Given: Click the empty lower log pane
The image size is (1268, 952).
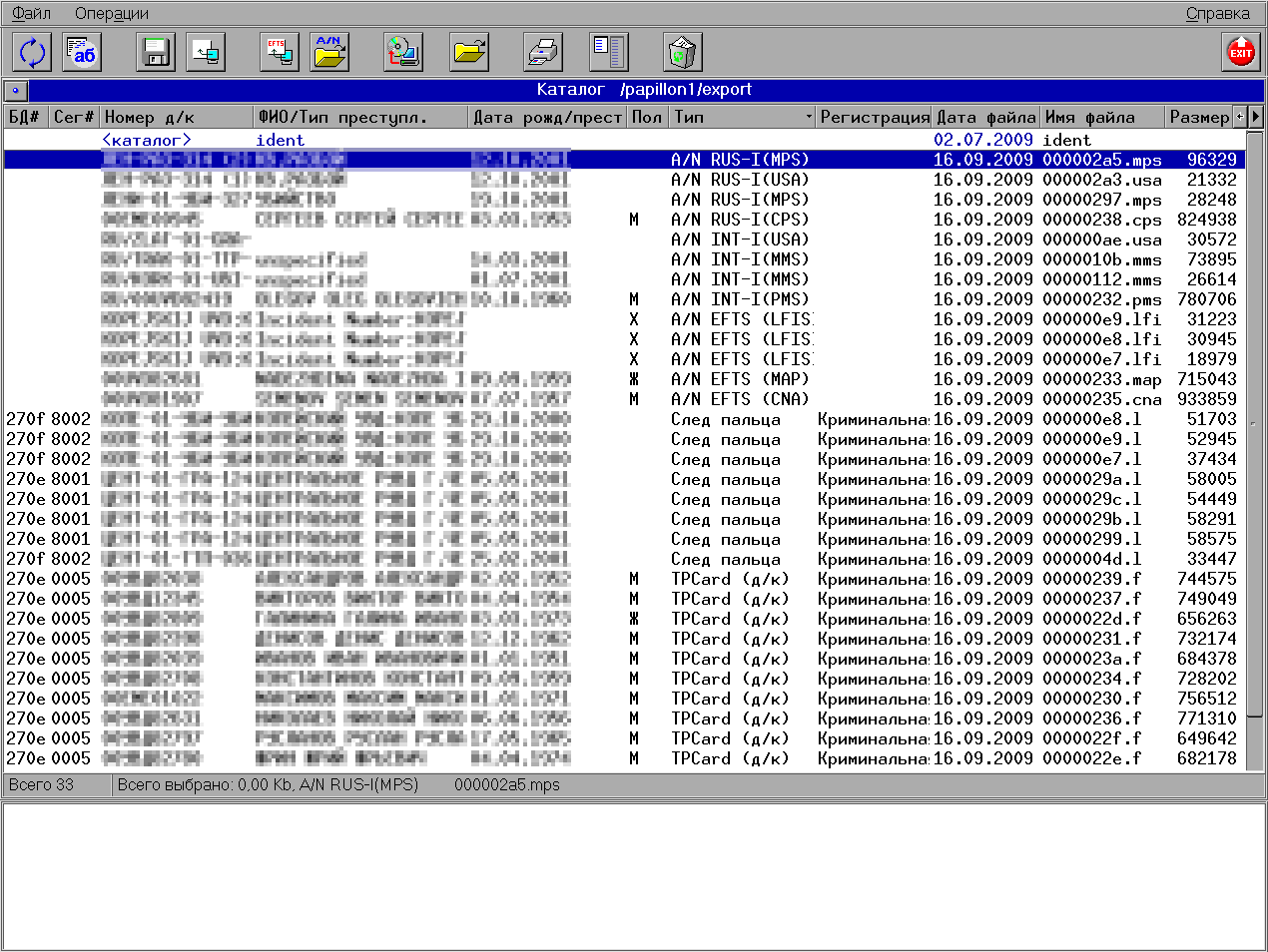Looking at the screenshot, I should [633, 875].
